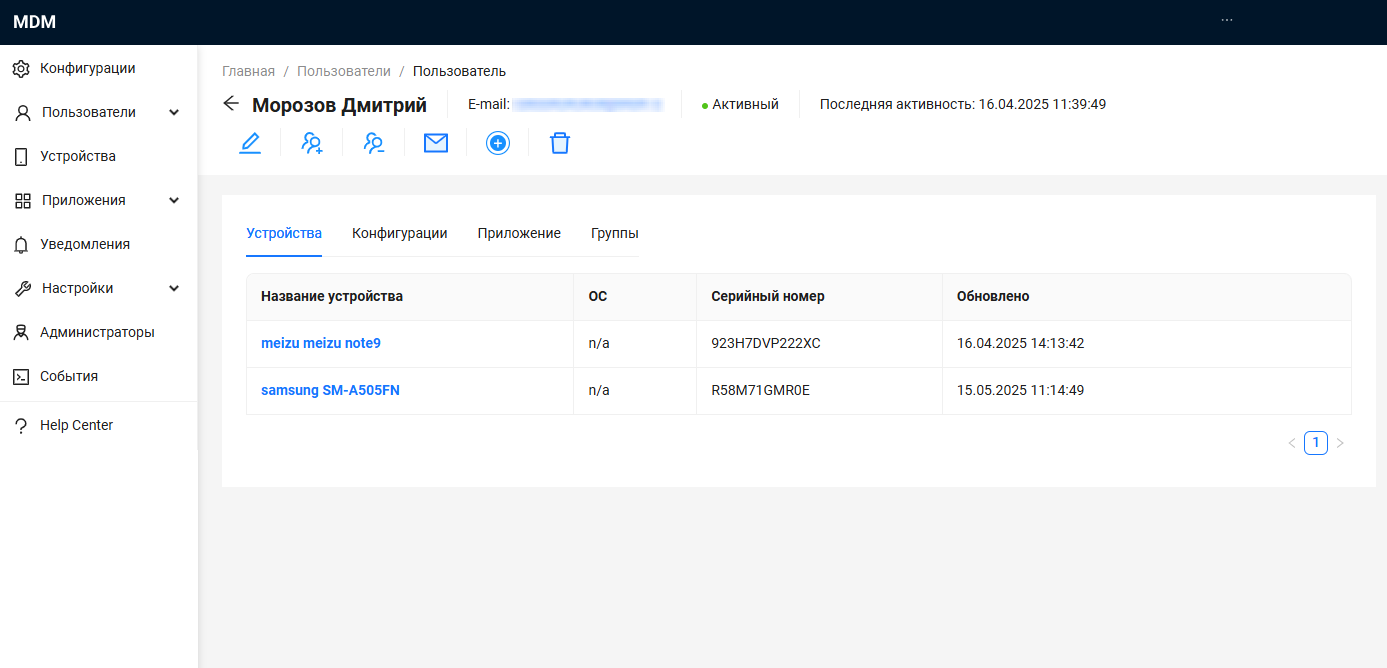Delete user with the trash icon
Screen dimensions: 1387x668
click(560, 143)
